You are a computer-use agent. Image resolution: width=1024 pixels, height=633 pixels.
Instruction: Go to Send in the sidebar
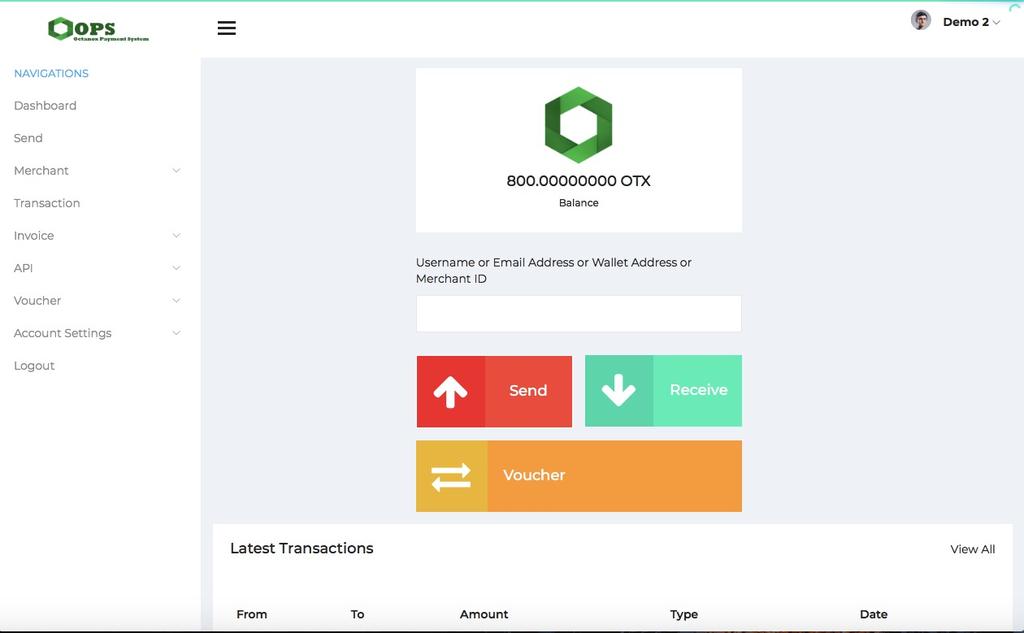tap(28, 138)
